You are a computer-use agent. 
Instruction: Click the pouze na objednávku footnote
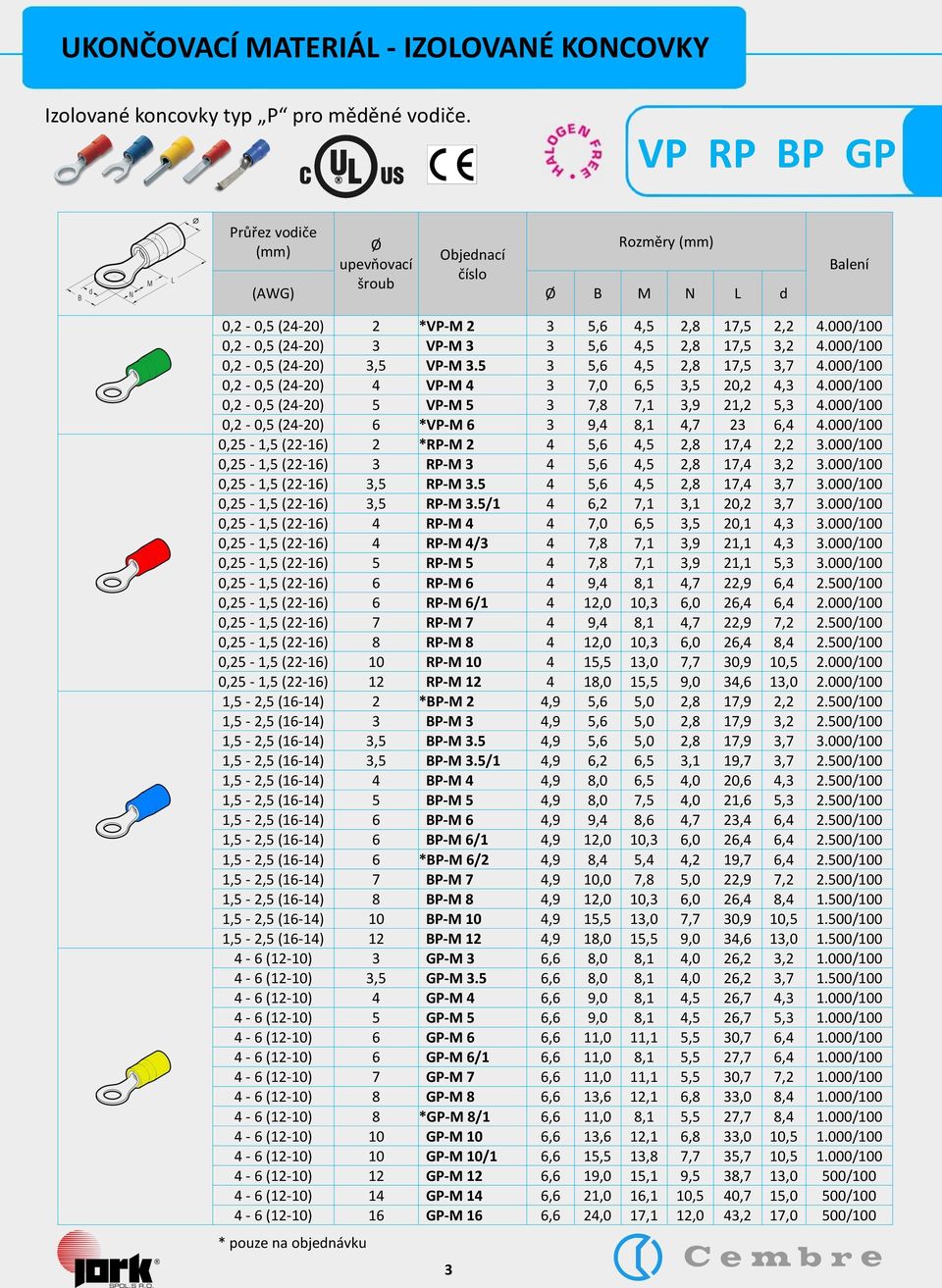[x=292, y=1243]
